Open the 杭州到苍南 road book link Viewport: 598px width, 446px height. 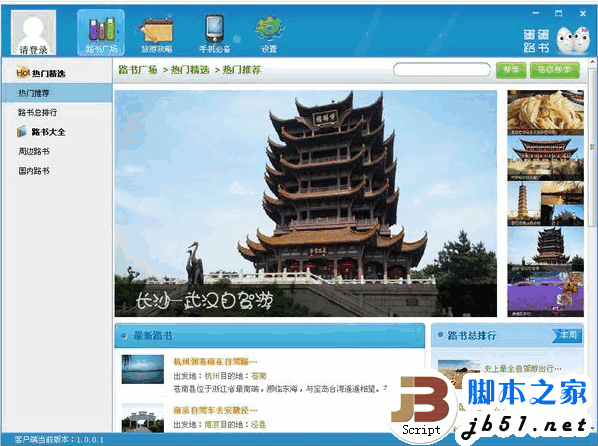tap(215, 361)
